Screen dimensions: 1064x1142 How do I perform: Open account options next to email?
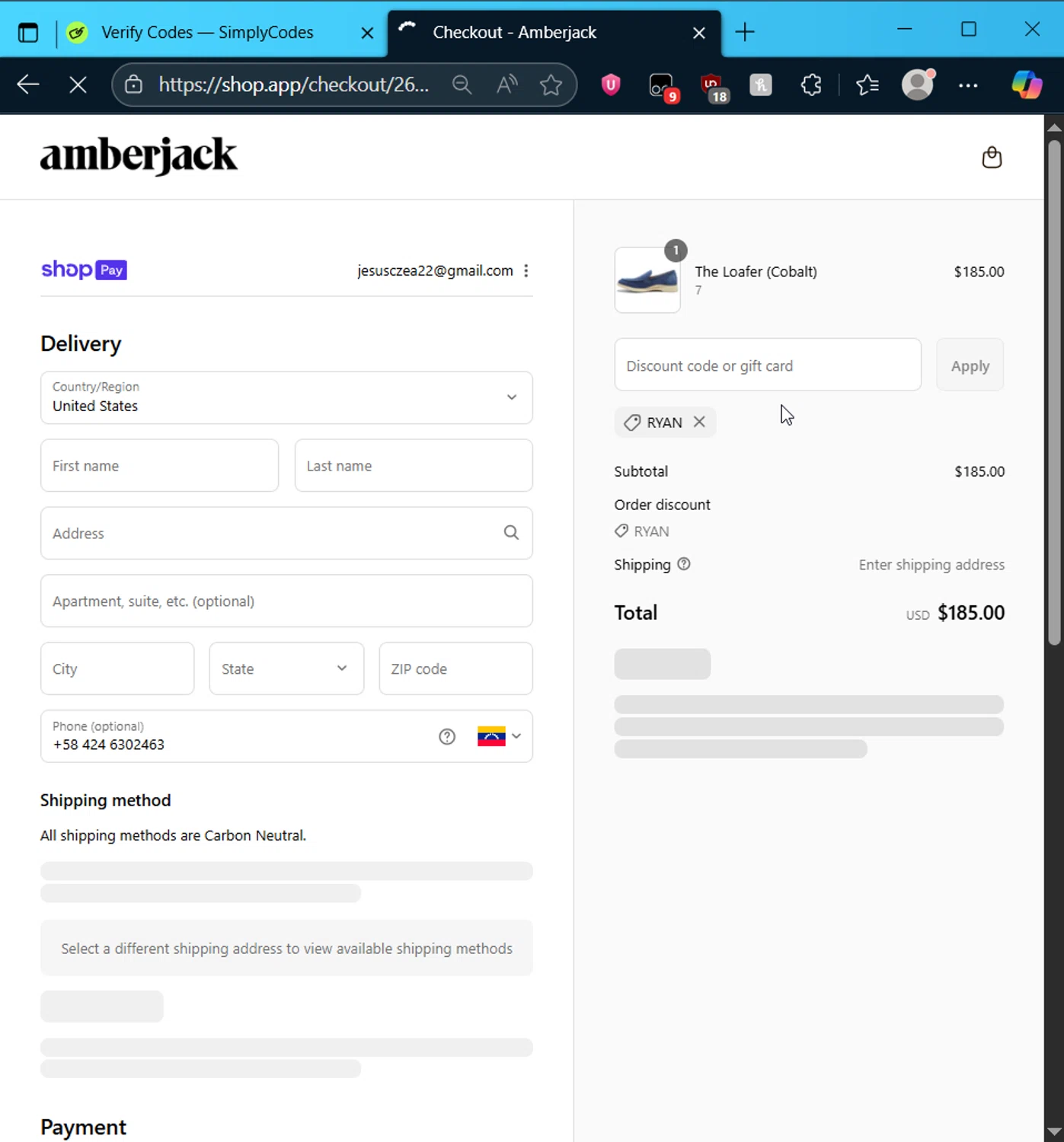tap(526, 271)
